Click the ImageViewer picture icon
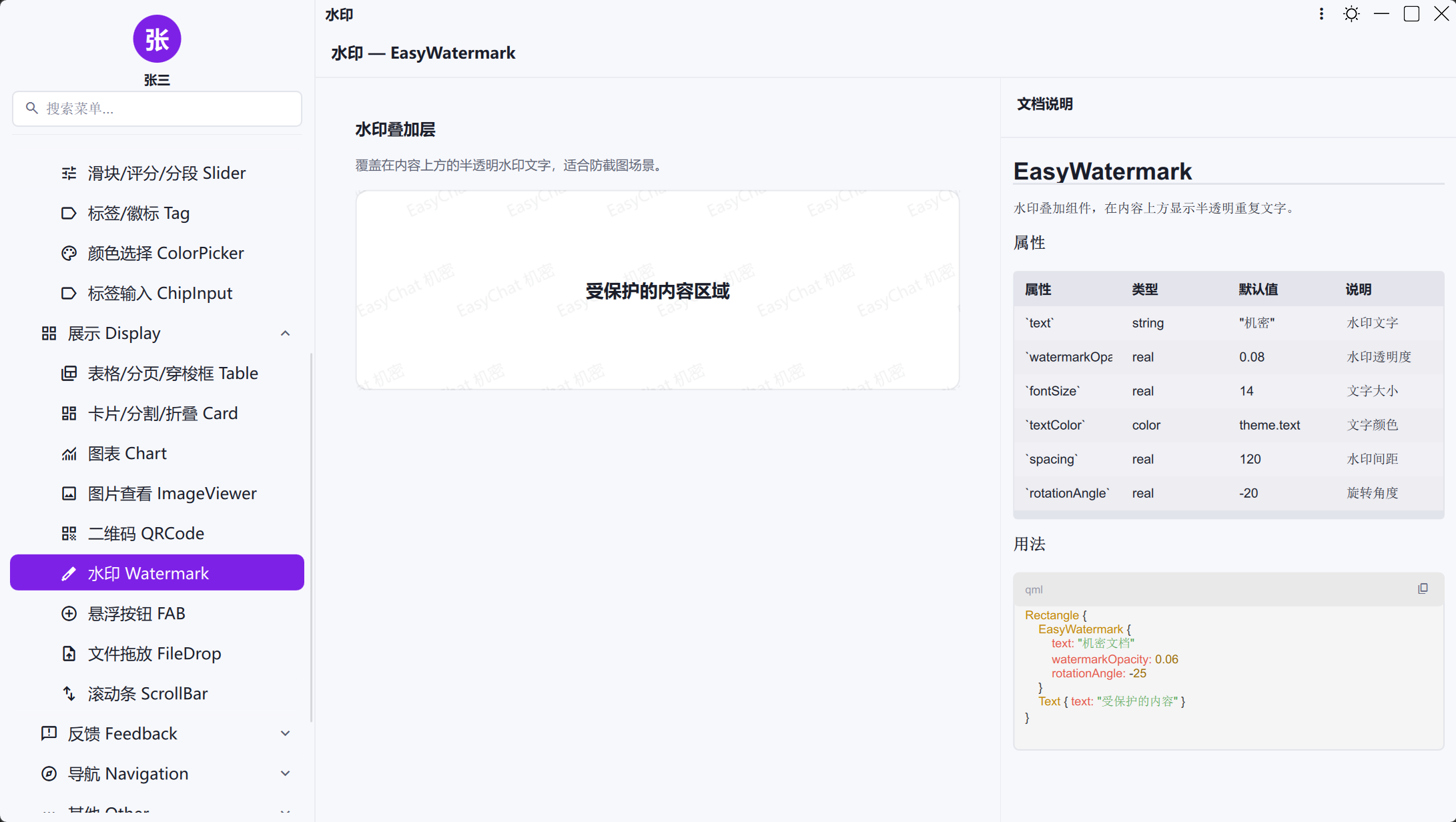The width and height of the screenshot is (1456, 822). (x=69, y=494)
